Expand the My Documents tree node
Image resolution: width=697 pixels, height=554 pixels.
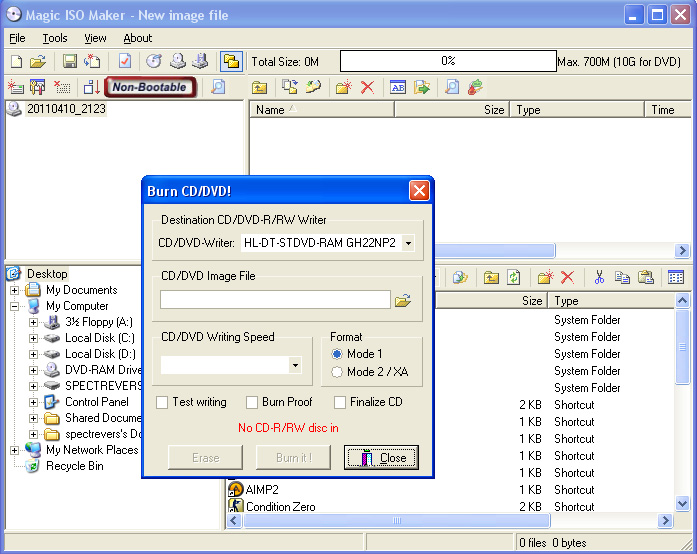click(x=14, y=290)
